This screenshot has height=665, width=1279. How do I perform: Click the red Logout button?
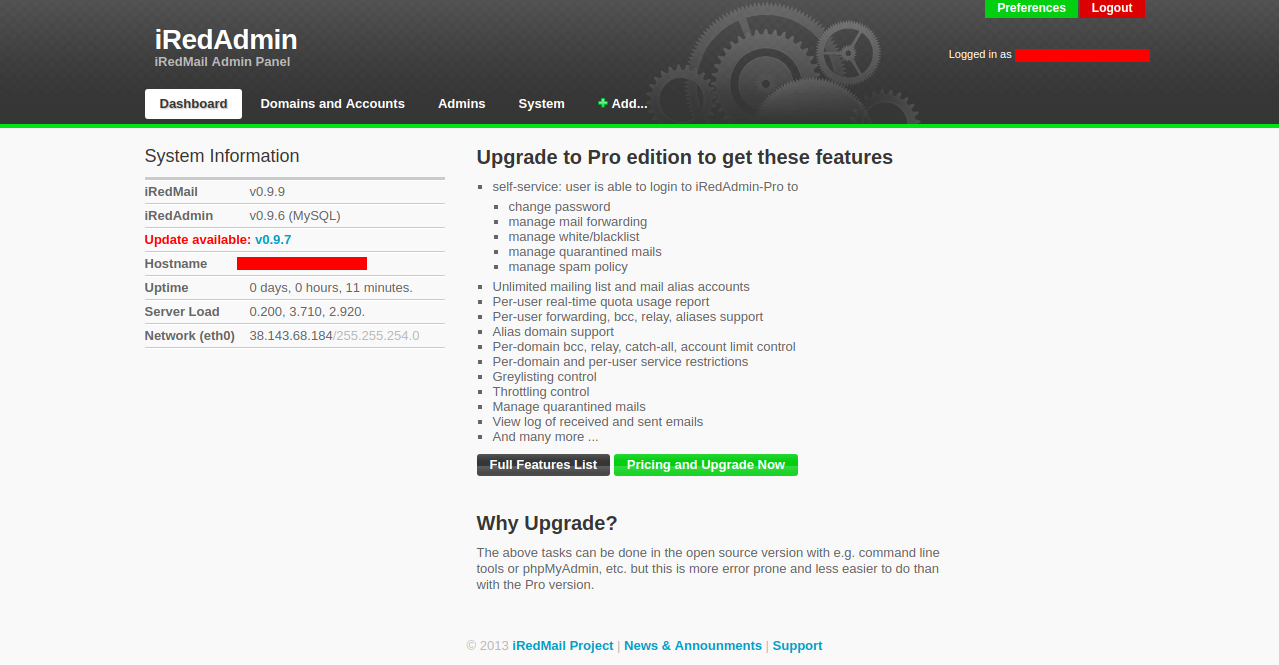1112,8
